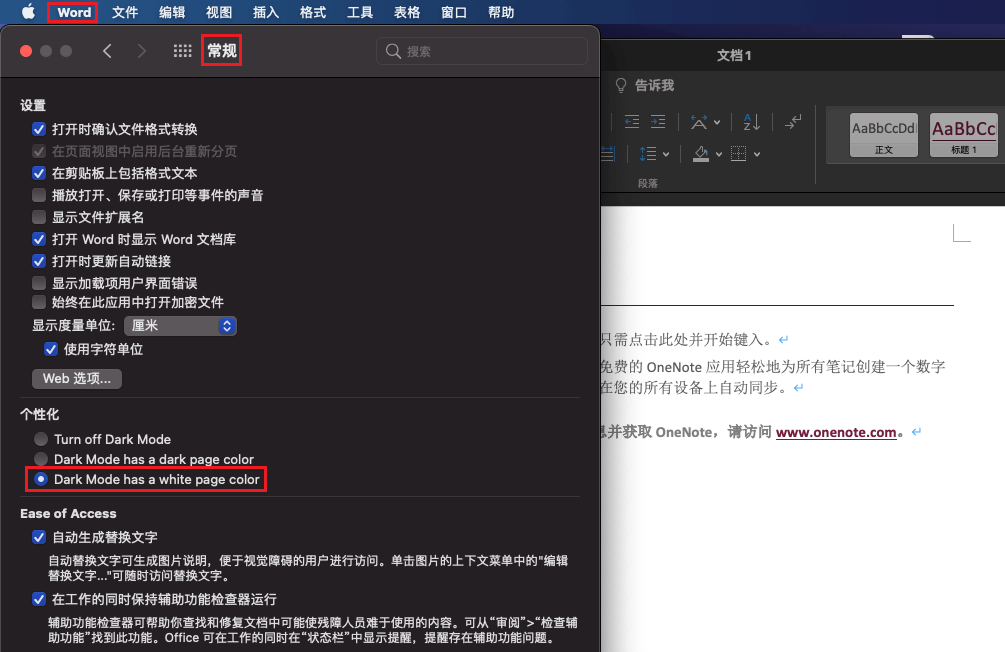Image resolution: width=1005 pixels, height=652 pixels.
Task: Apply the 标题 1 style
Action: tap(963, 135)
